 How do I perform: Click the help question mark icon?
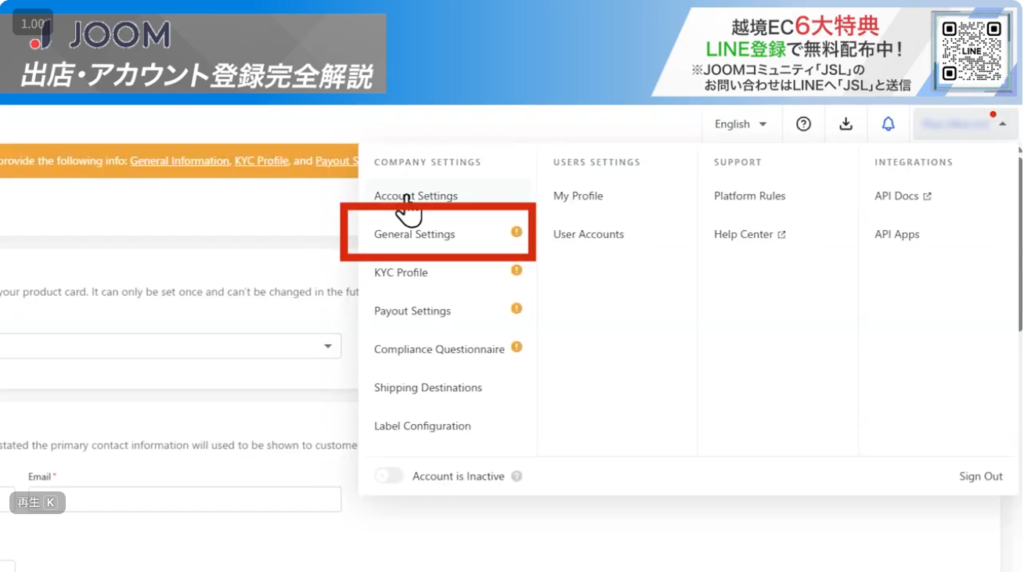coord(803,124)
